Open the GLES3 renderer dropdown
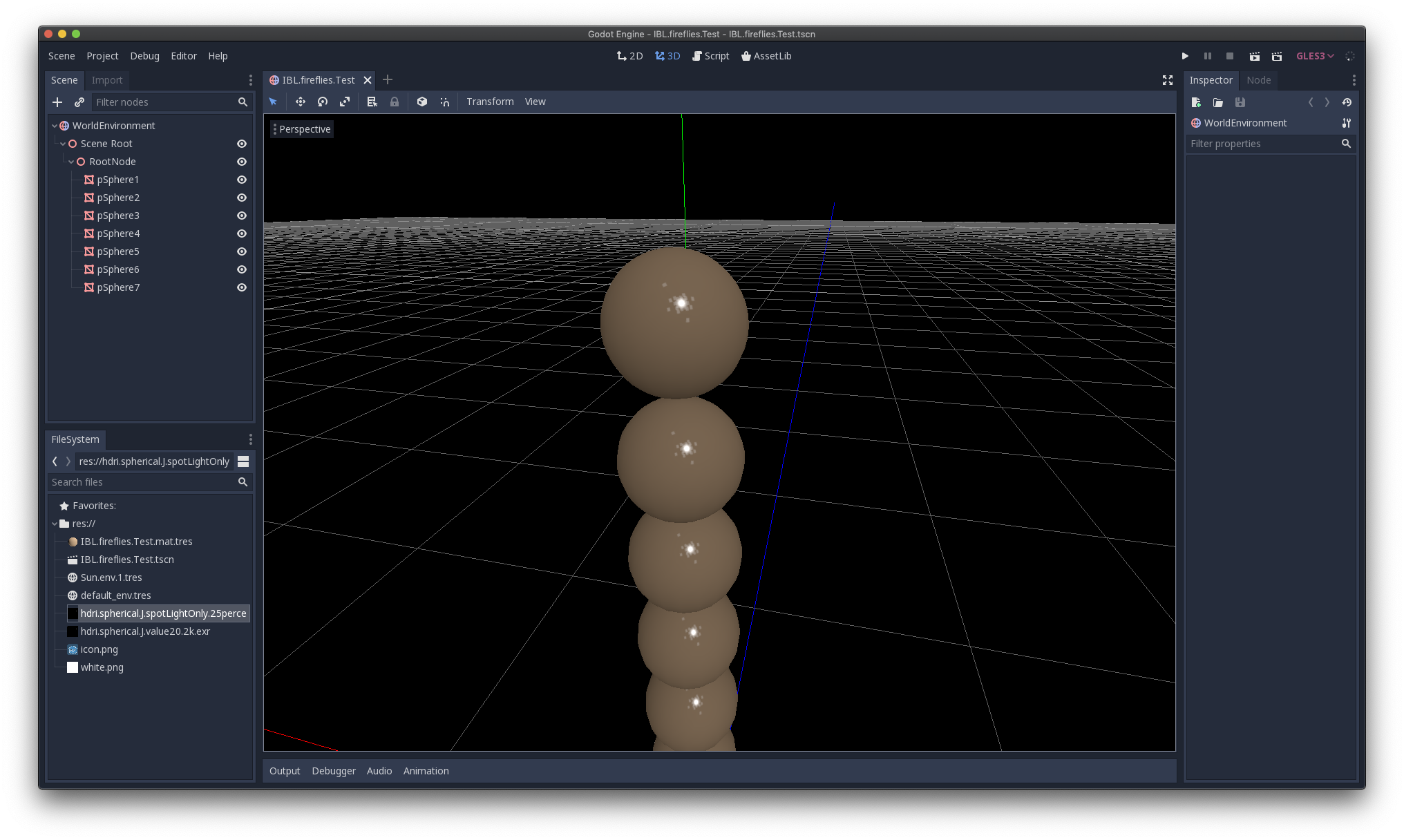 pos(1314,56)
